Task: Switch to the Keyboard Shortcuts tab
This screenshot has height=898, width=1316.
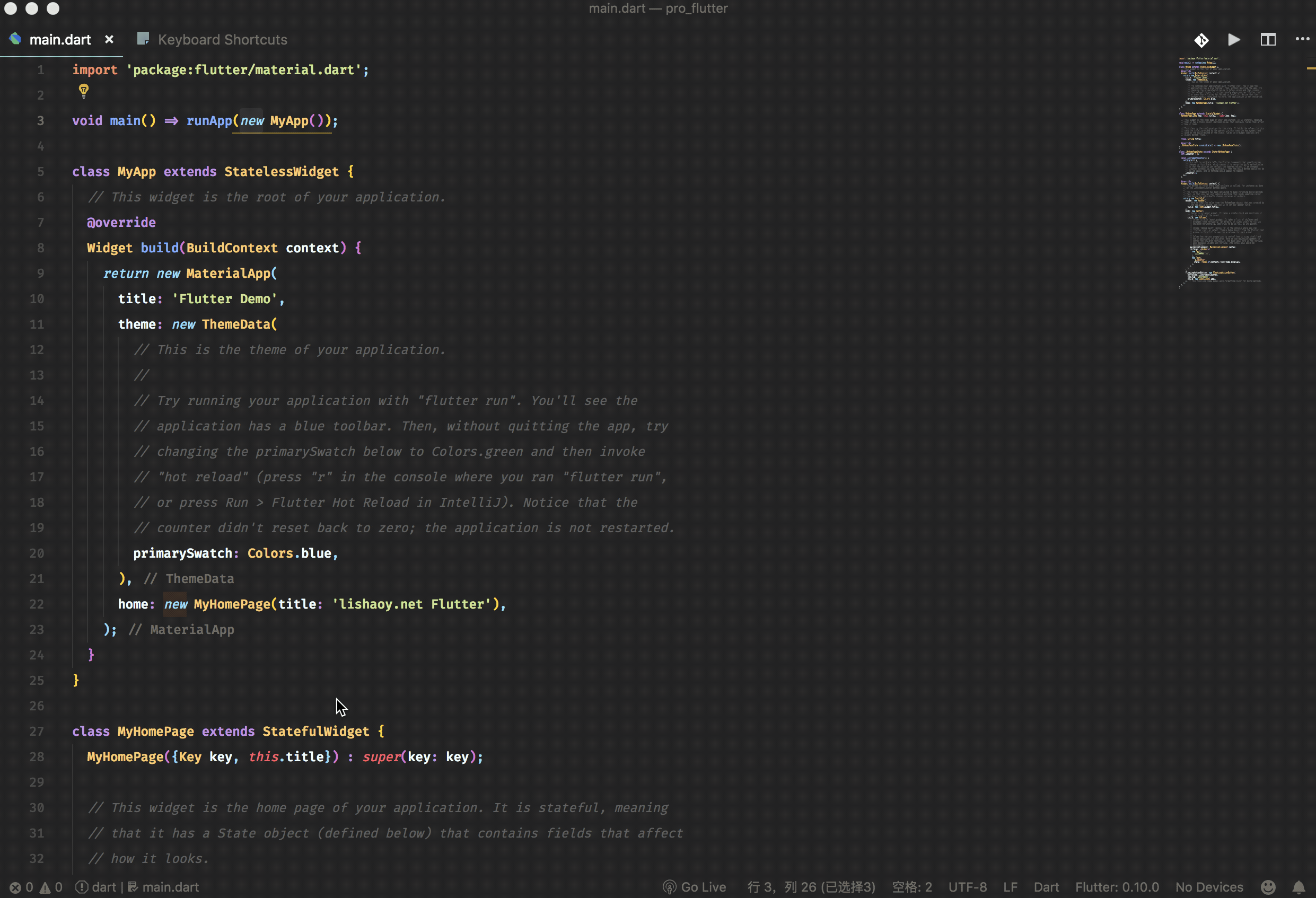Action: [x=222, y=40]
